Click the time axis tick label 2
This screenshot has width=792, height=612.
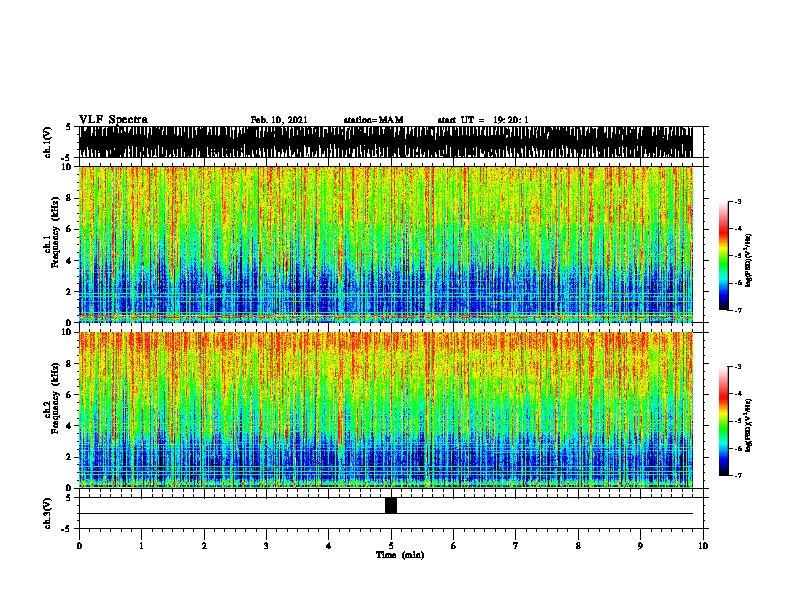[204, 546]
